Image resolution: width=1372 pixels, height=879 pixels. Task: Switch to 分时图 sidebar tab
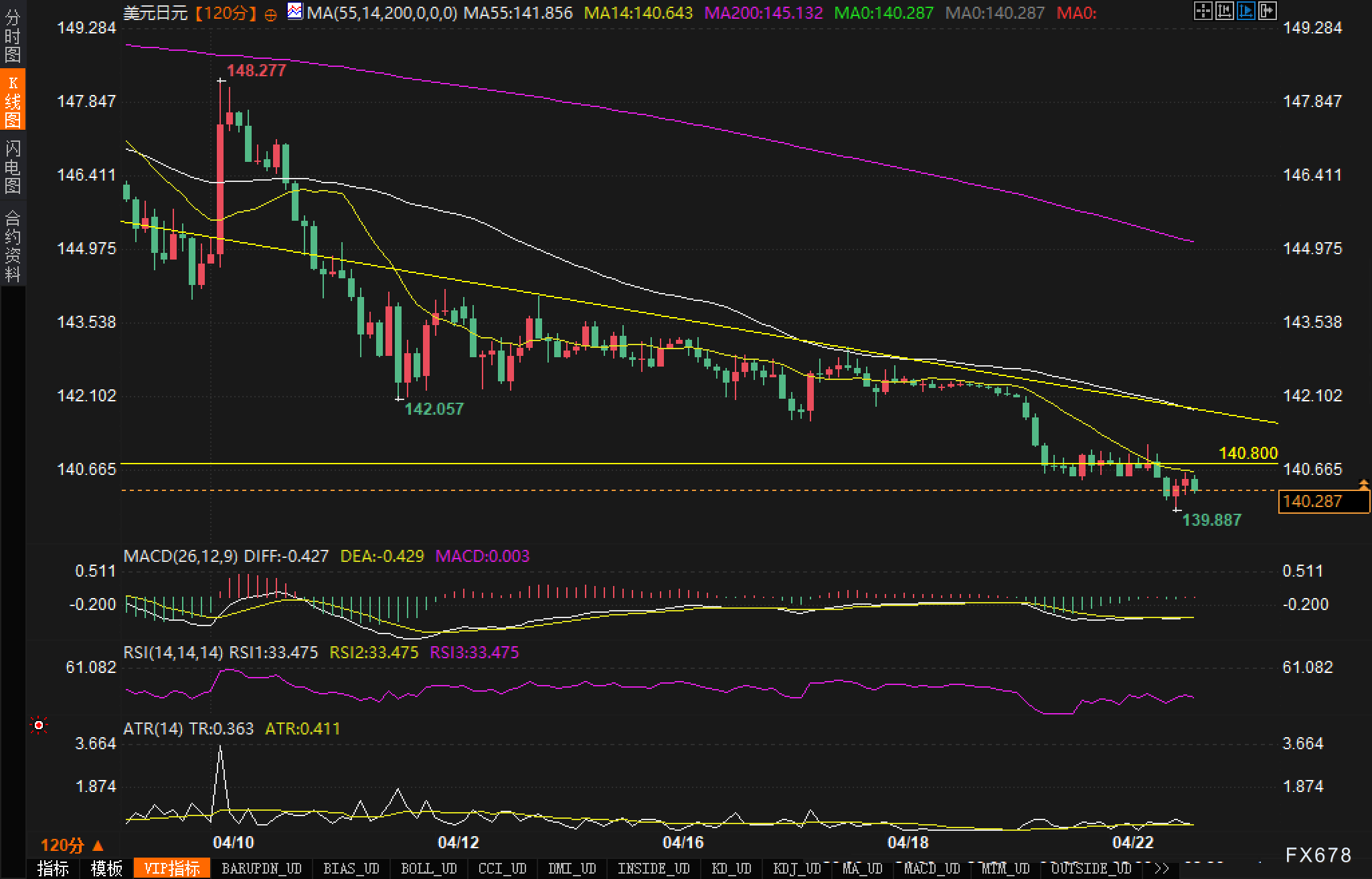click(12, 35)
